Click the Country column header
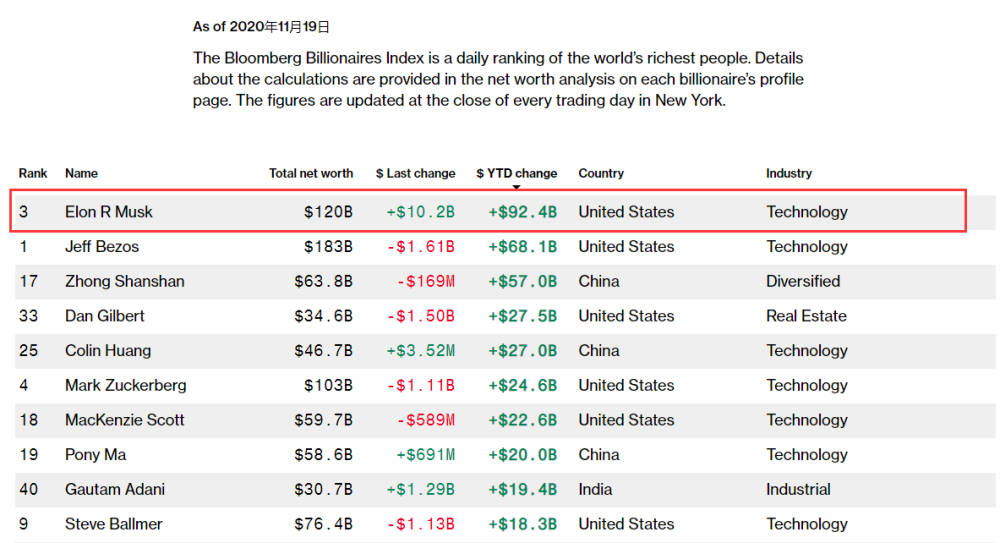The width and height of the screenshot is (1000, 543). 601,174
